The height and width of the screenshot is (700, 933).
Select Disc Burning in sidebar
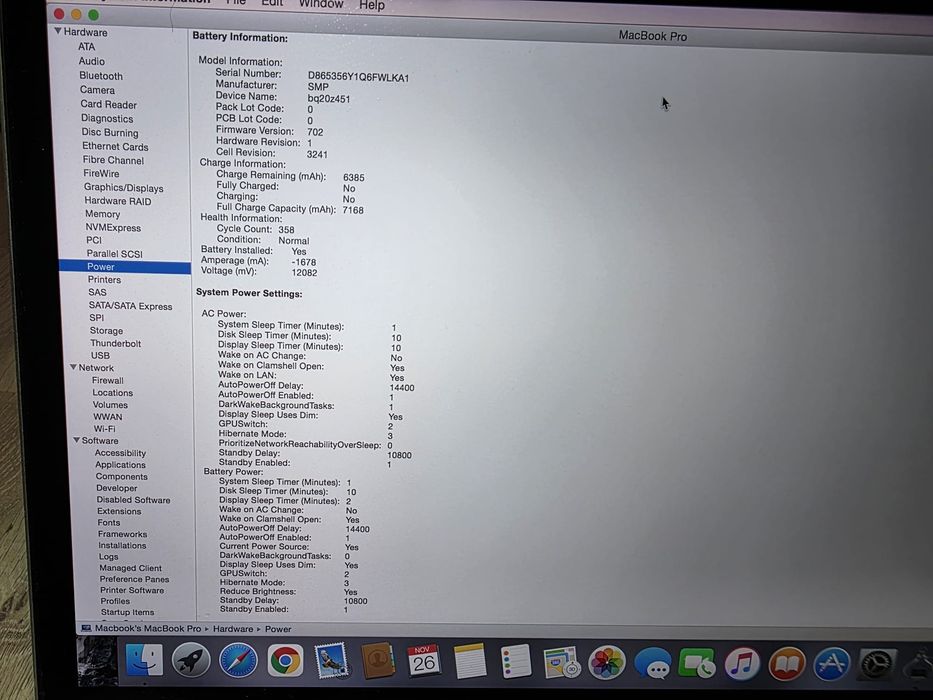coord(110,132)
